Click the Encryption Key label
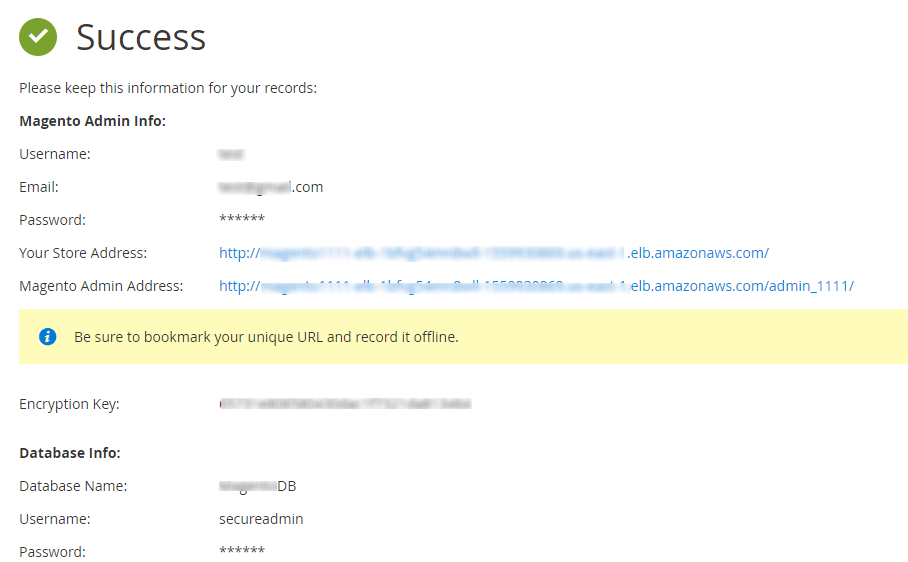The width and height of the screenshot is (908, 562). click(69, 404)
